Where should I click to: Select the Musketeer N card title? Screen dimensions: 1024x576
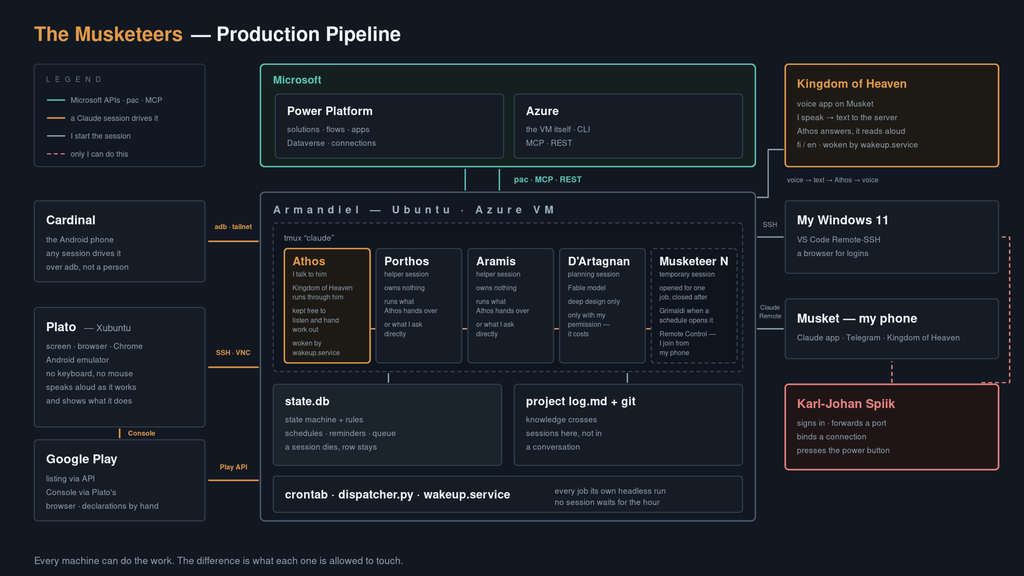pyautogui.click(x=694, y=261)
